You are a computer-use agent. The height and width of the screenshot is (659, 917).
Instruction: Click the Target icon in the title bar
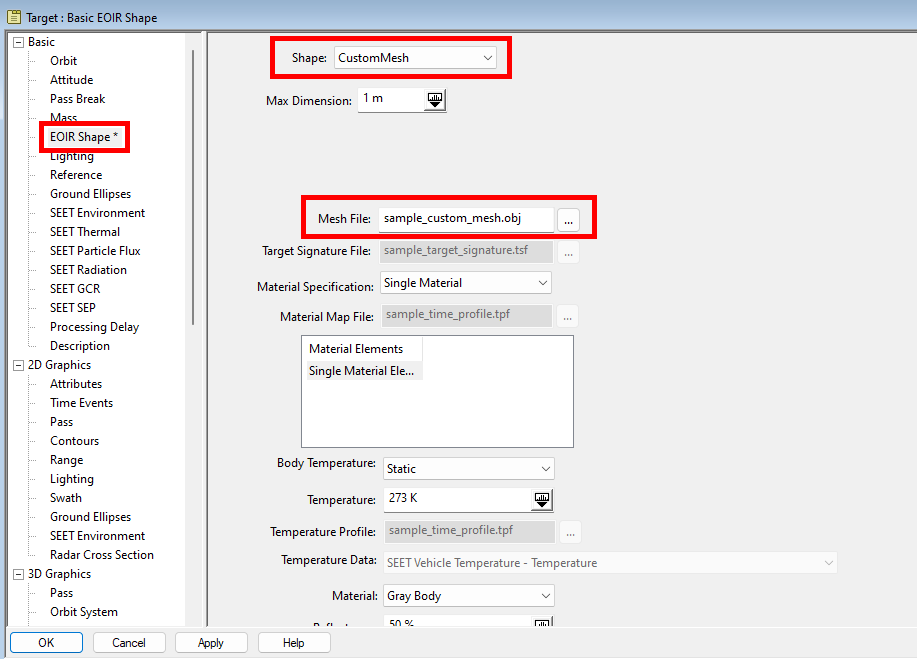coord(13,16)
